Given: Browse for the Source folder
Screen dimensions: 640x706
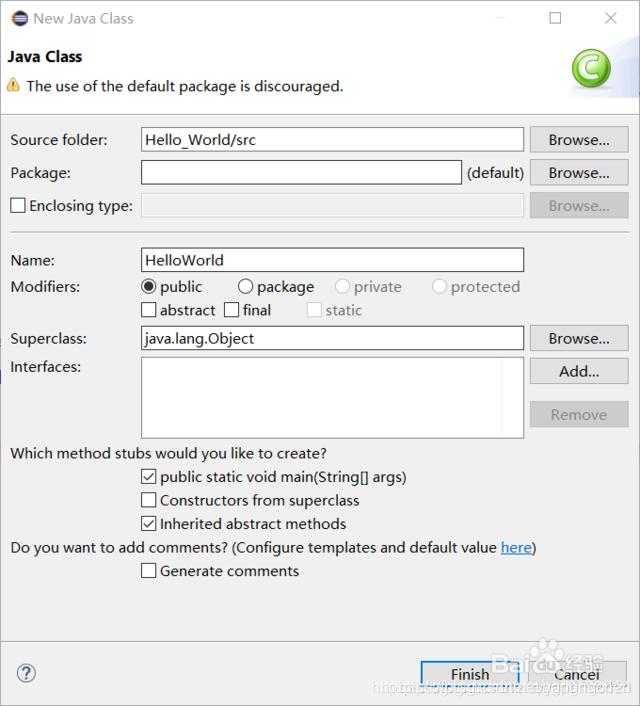Looking at the screenshot, I should point(579,140).
